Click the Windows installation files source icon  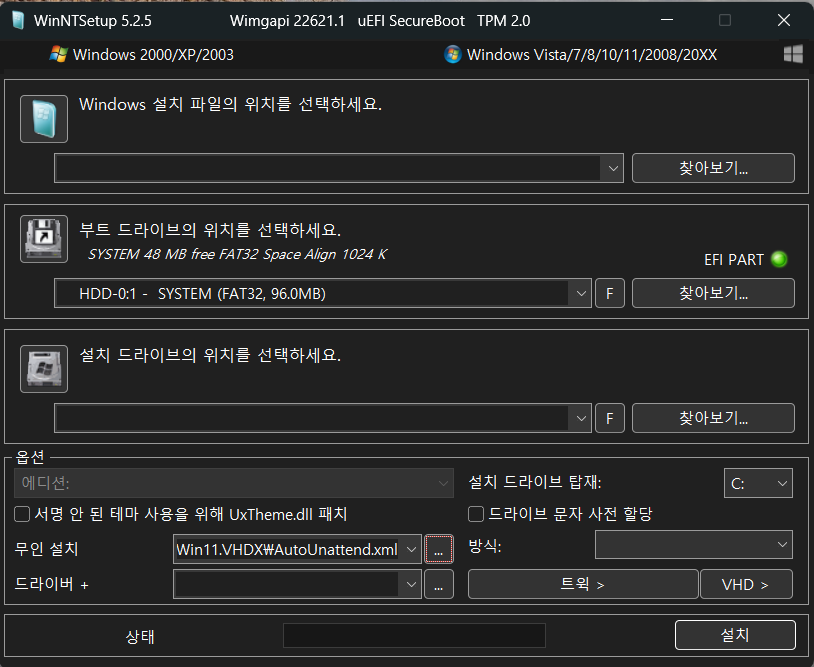[44, 119]
